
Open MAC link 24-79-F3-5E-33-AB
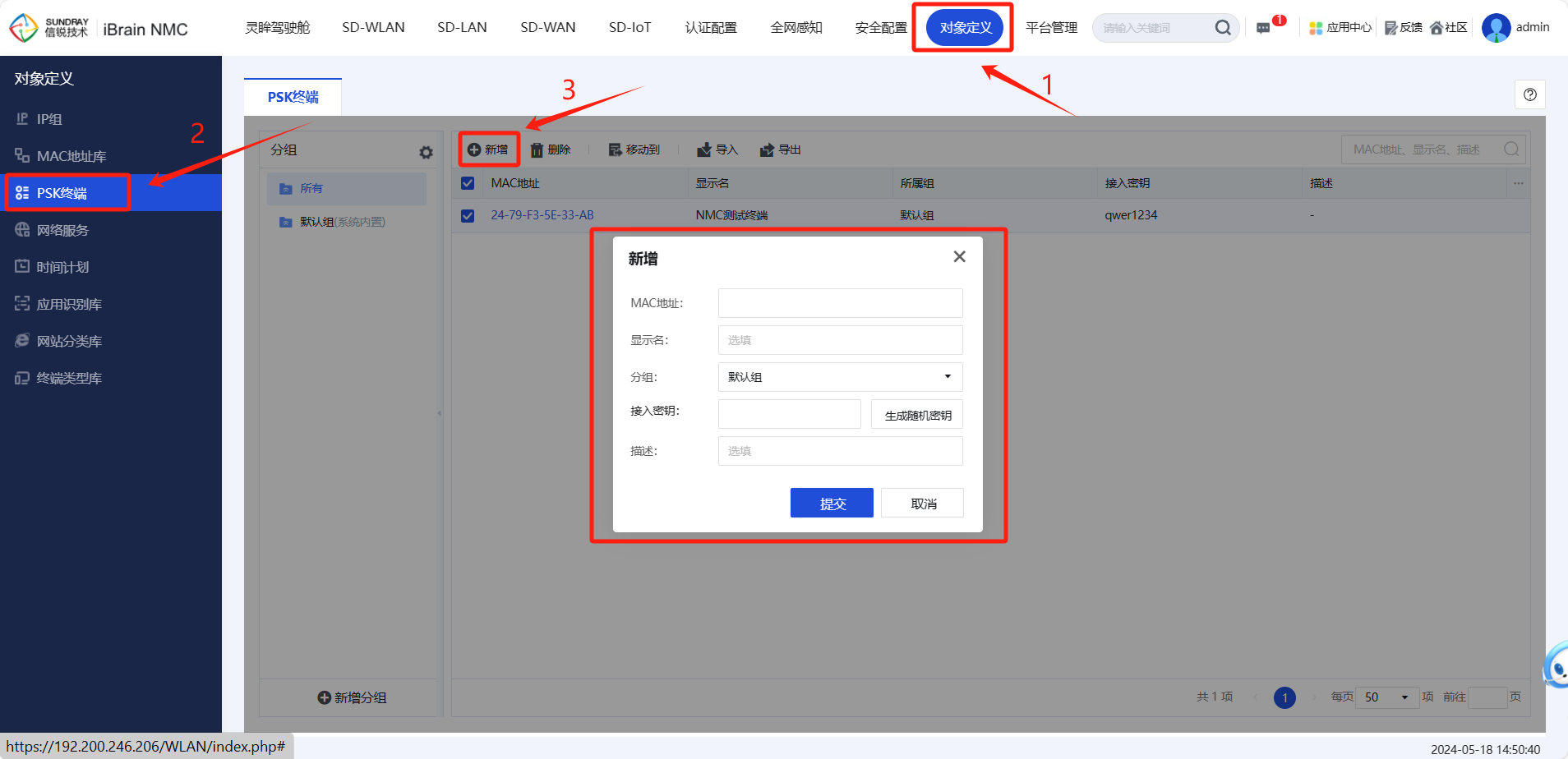coord(542,215)
